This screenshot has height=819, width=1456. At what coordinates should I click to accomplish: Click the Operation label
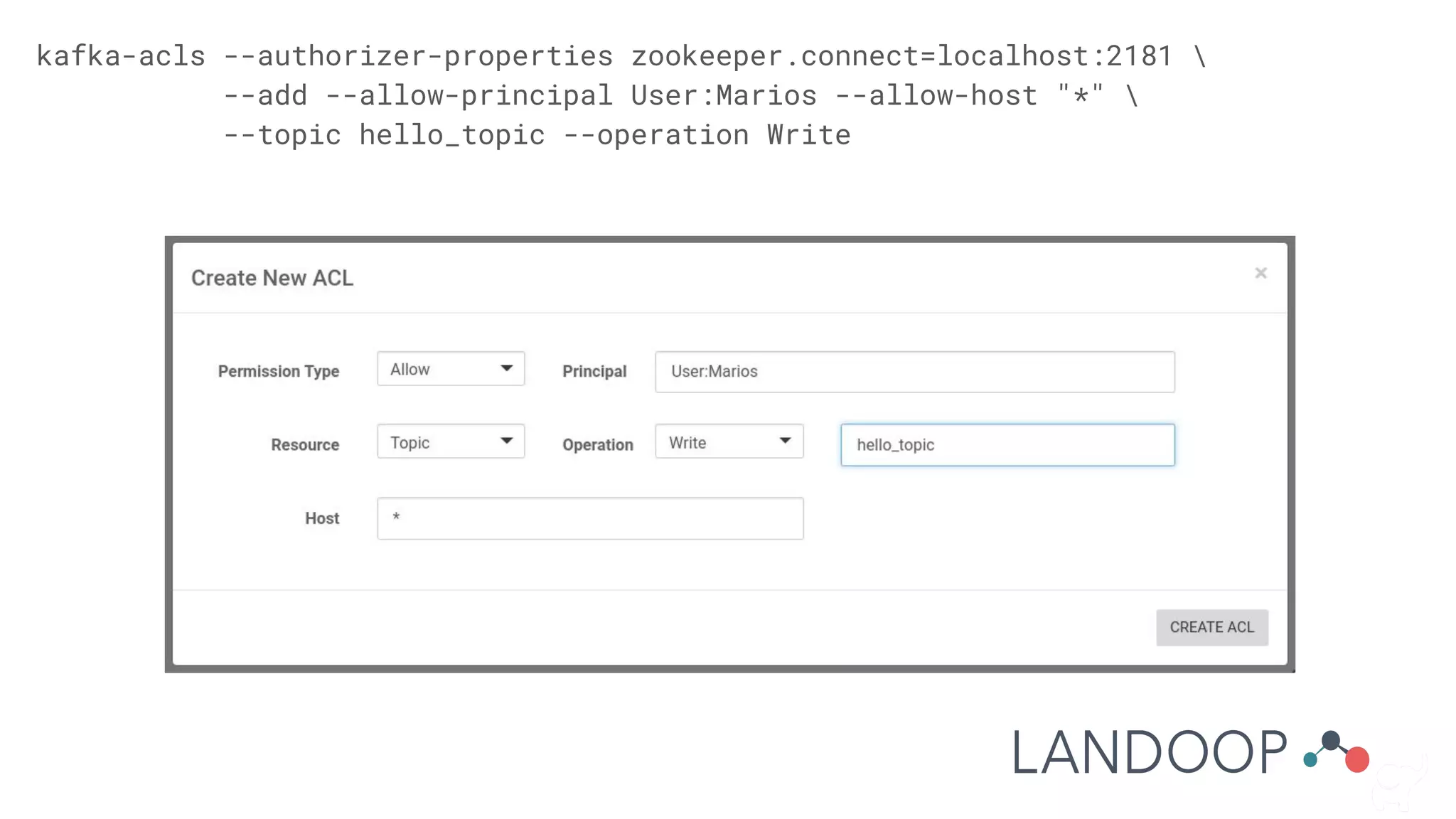598,445
